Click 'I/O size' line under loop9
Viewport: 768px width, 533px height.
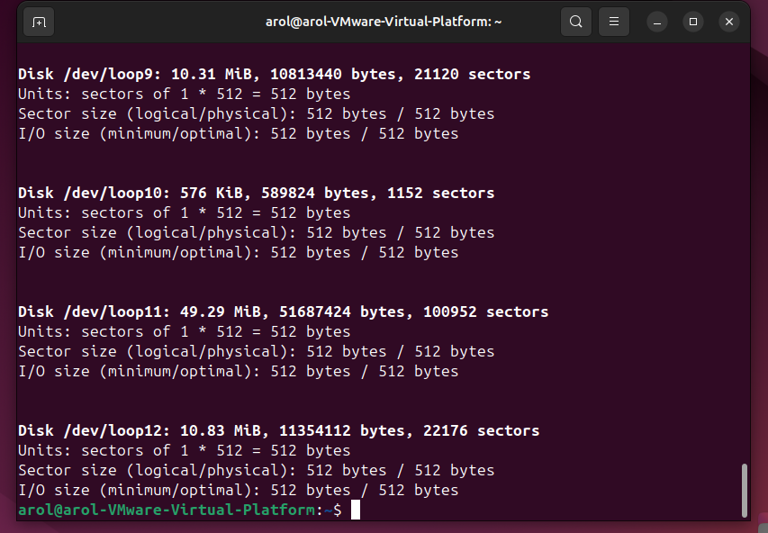click(238, 134)
